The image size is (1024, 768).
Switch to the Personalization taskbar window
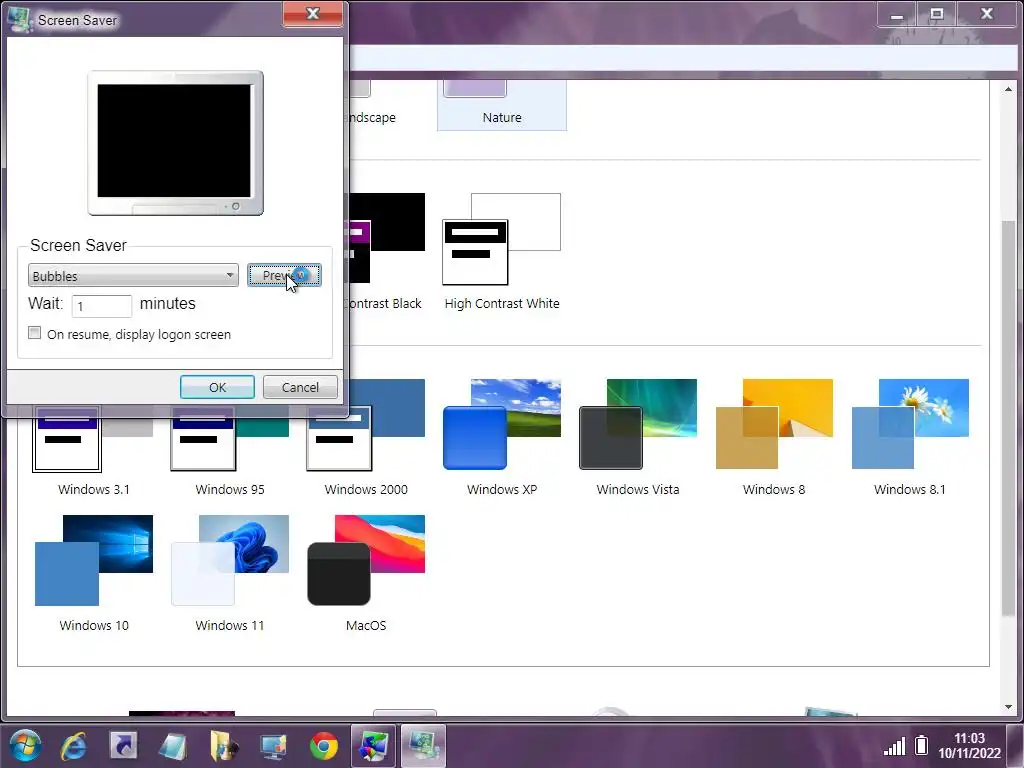click(373, 746)
